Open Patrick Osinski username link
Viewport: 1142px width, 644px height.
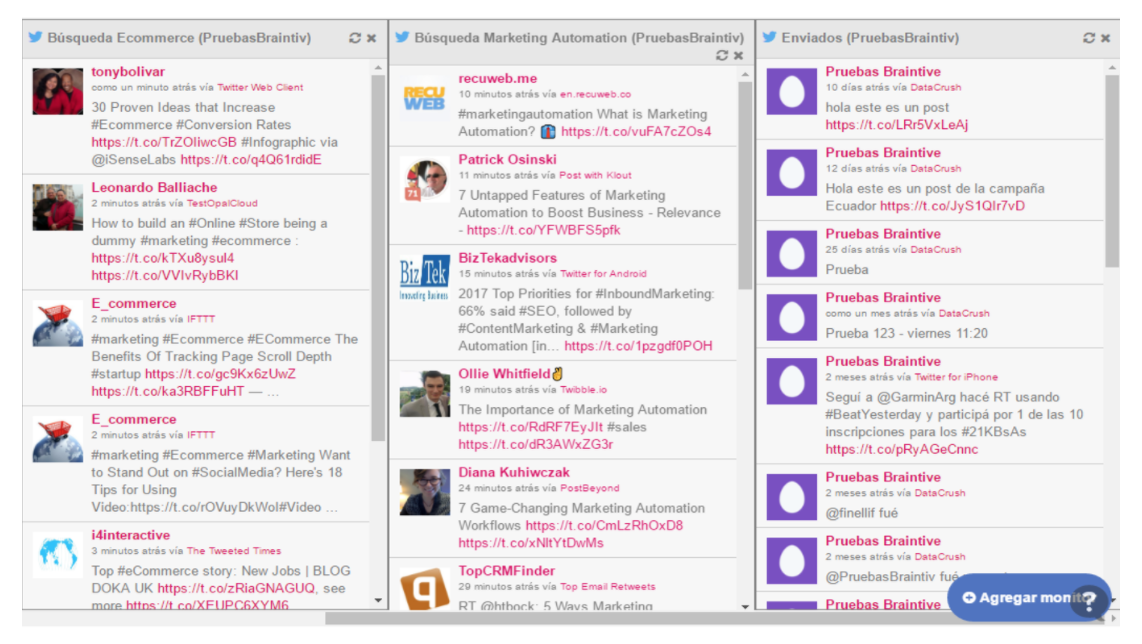pyautogui.click(x=508, y=160)
